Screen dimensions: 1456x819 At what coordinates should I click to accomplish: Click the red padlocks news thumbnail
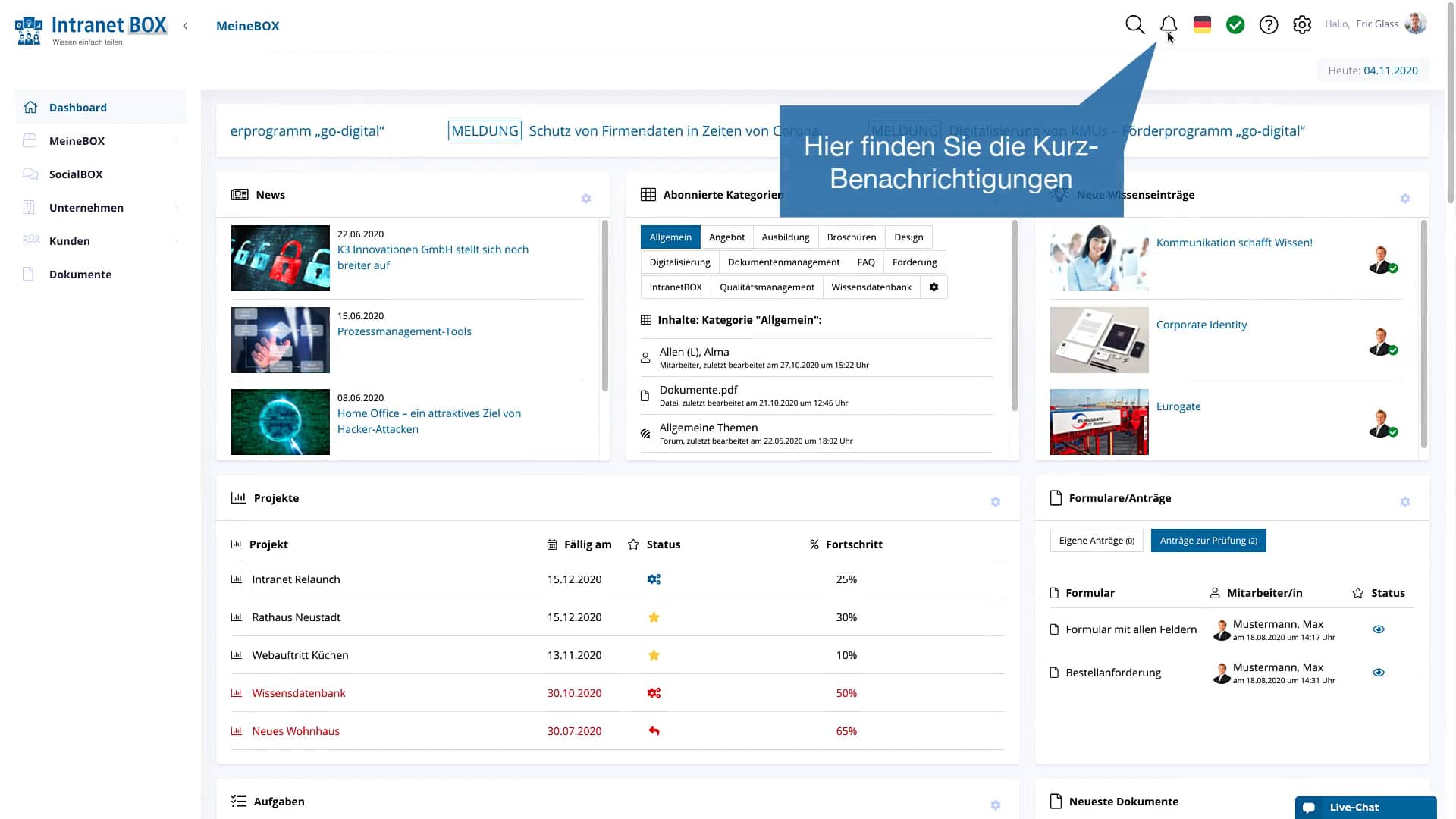[x=280, y=258]
